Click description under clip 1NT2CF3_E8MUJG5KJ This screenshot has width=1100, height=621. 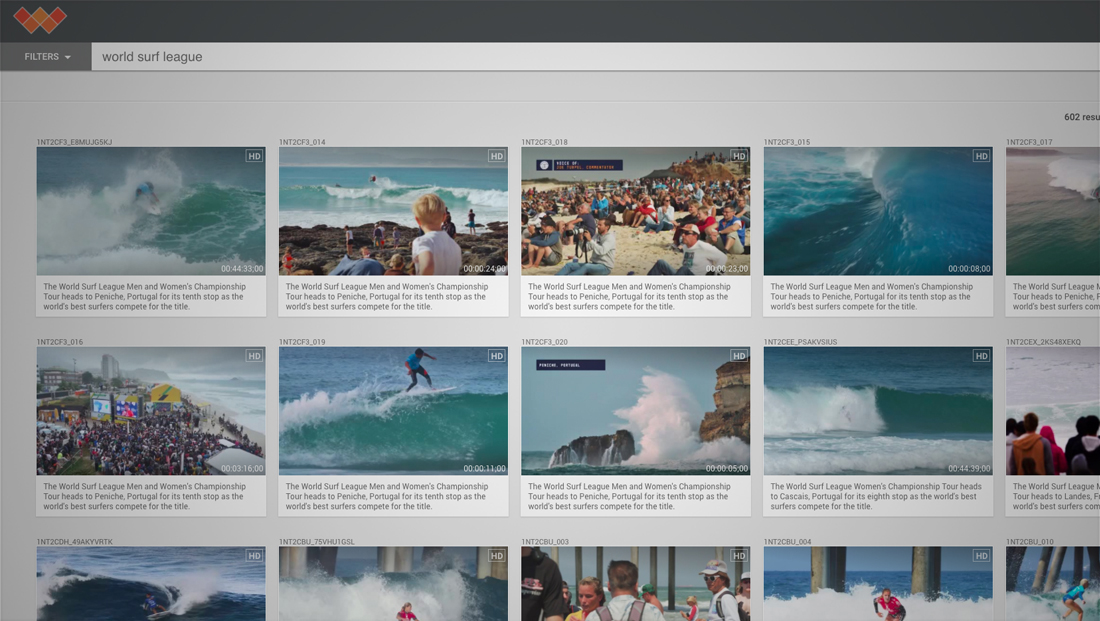[145, 296]
